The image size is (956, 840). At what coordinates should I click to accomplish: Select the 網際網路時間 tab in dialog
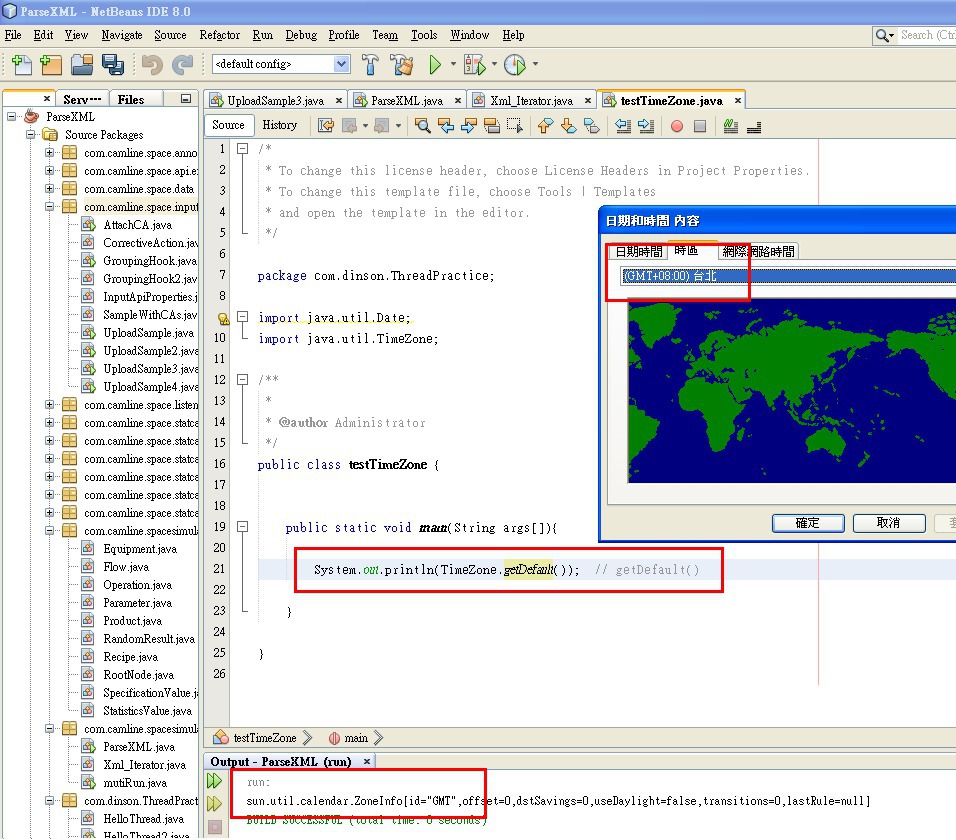(758, 251)
